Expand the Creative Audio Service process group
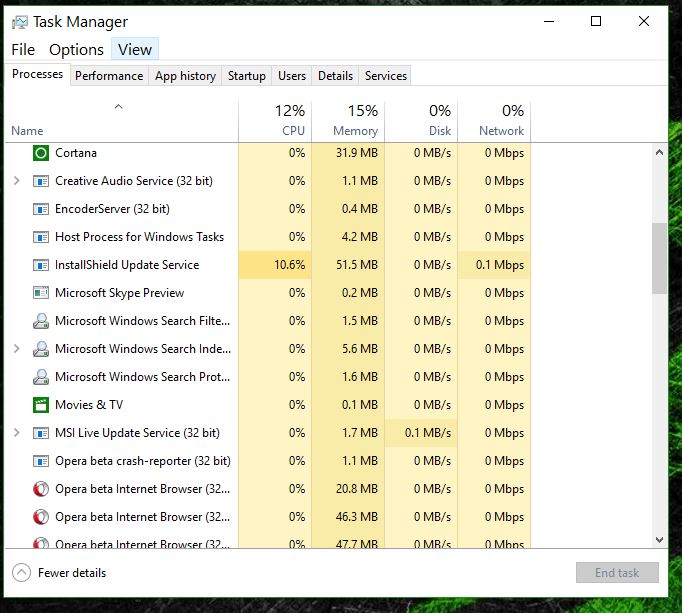The width and height of the screenshot is (682, 613). click(16, 181)
